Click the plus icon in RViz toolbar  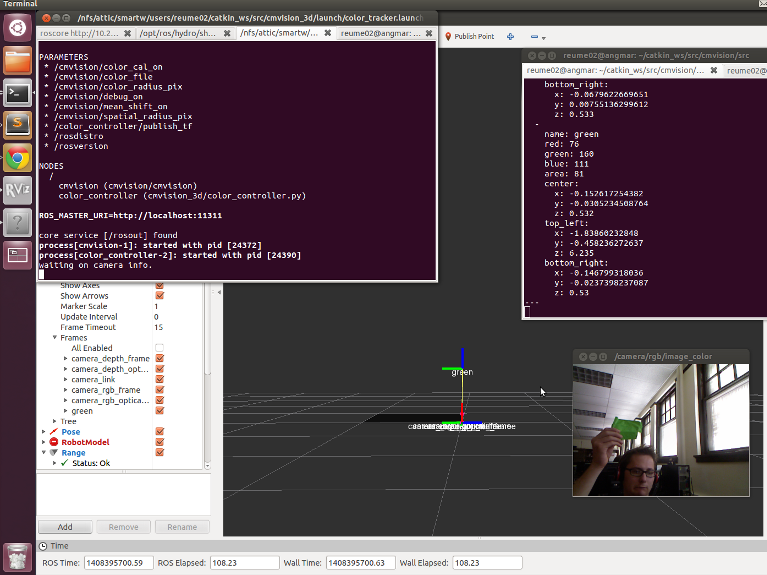pyautogui.click(x=511, y=36)
